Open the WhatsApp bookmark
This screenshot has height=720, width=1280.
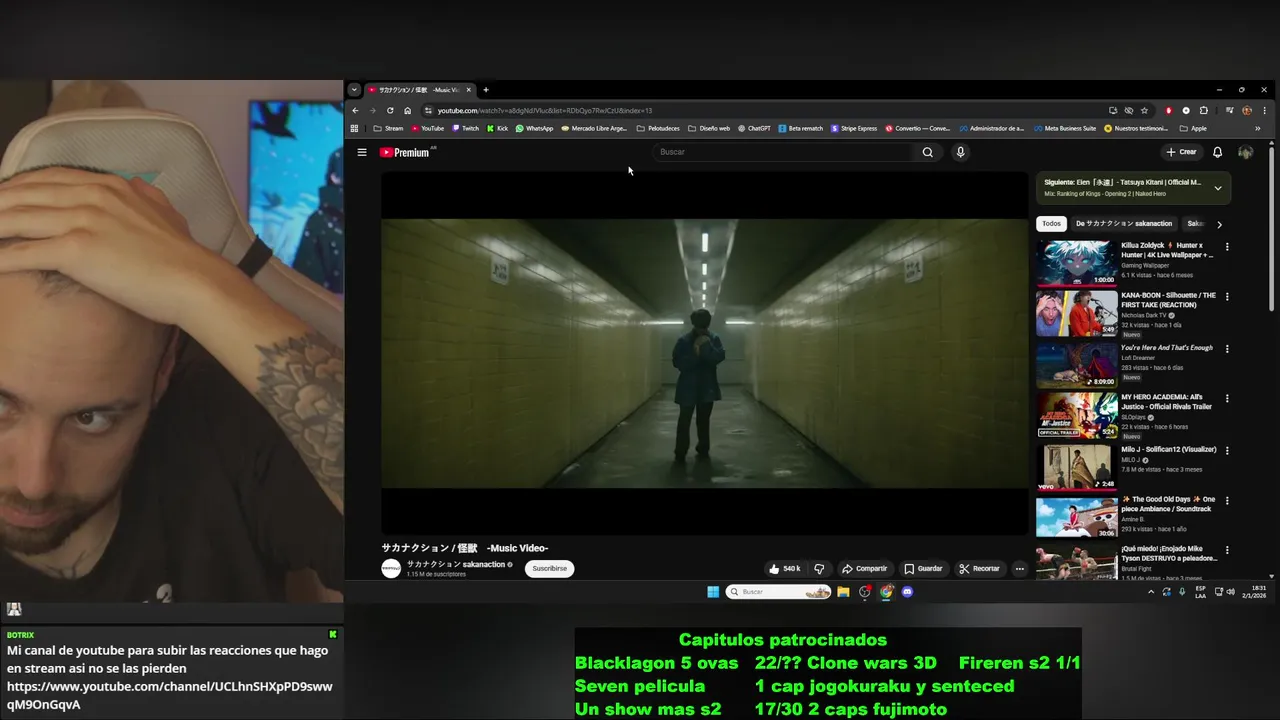pos(535,128)
